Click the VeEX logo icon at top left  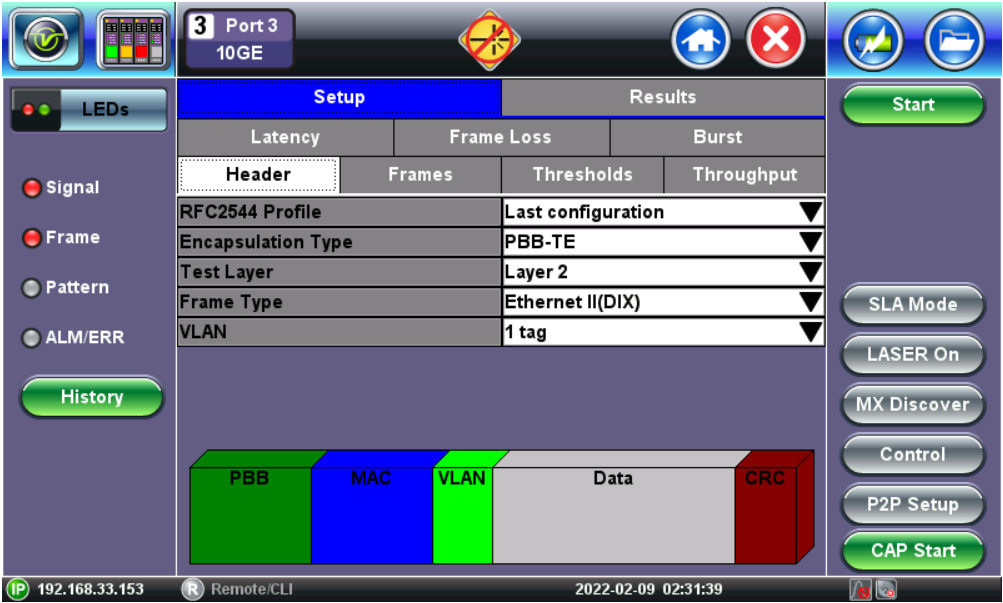(45, 41)
